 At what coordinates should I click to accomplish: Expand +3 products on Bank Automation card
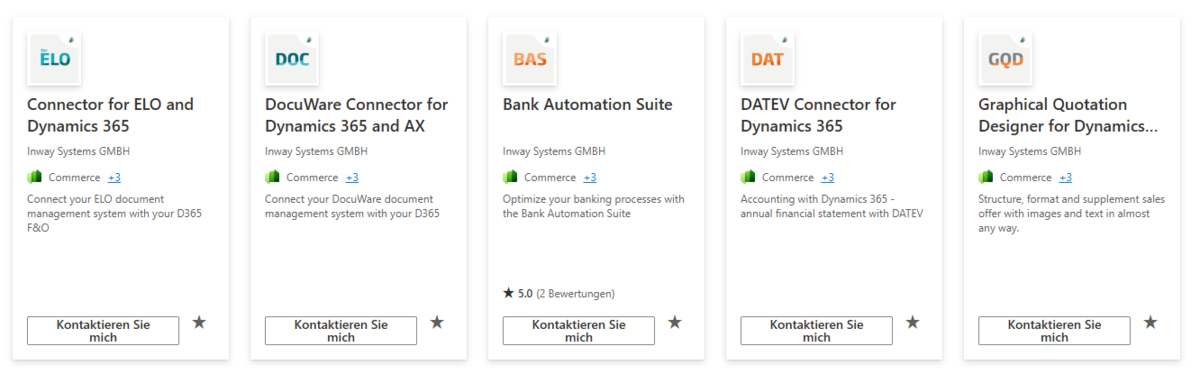[x=590, y=178]
